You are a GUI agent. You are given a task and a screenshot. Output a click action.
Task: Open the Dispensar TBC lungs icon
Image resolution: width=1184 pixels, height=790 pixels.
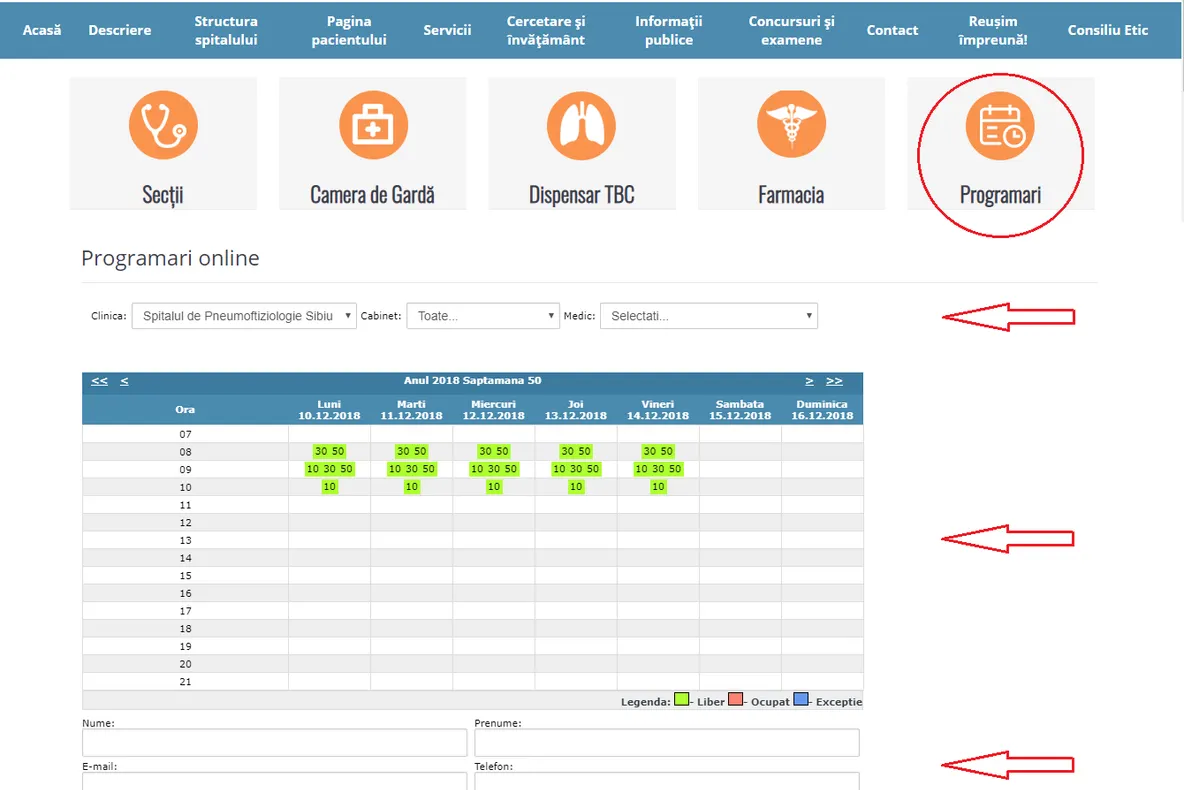[x=581, y=125]
